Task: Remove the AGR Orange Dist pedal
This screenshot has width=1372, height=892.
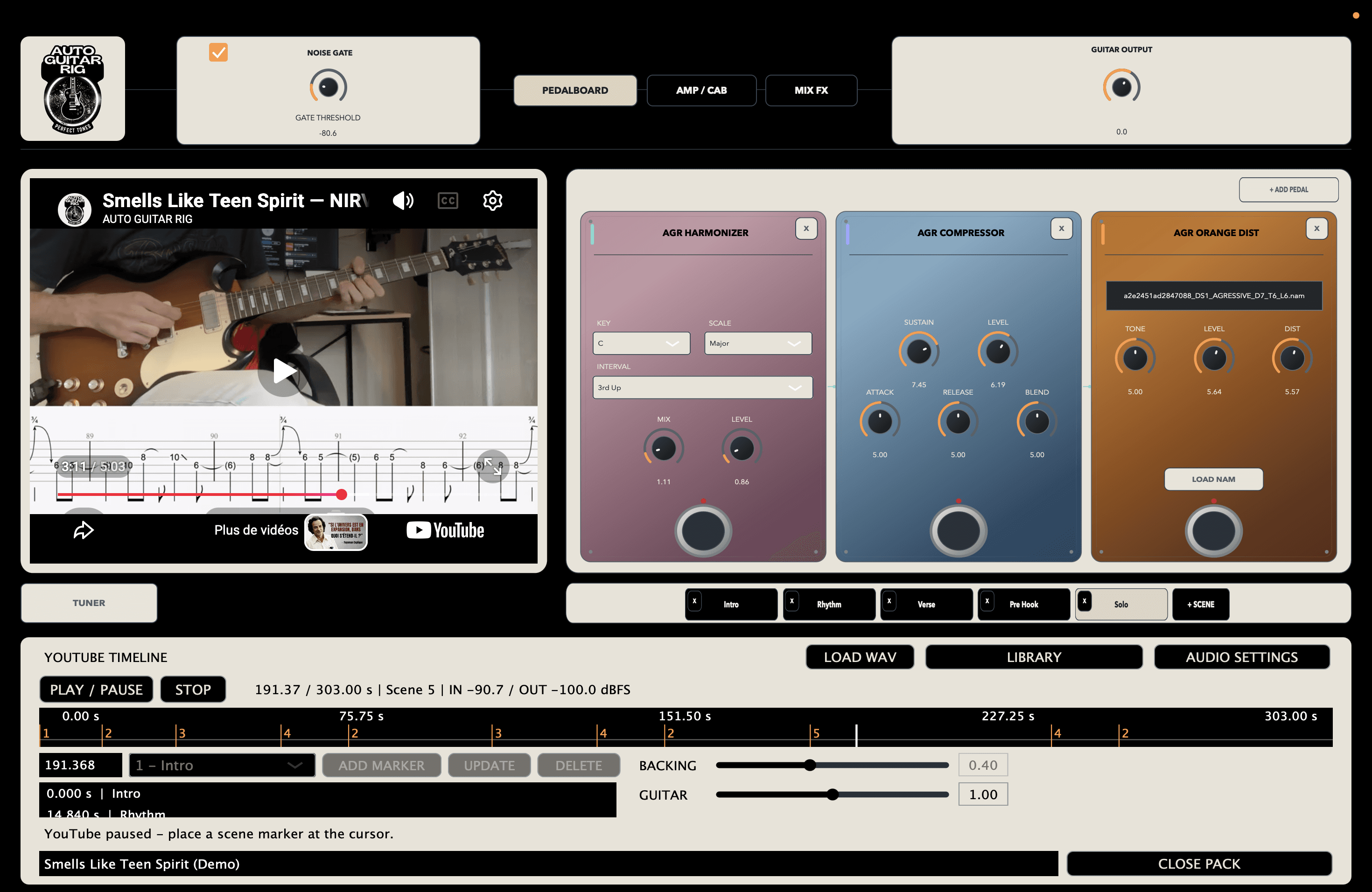Action: [1316, 229]
